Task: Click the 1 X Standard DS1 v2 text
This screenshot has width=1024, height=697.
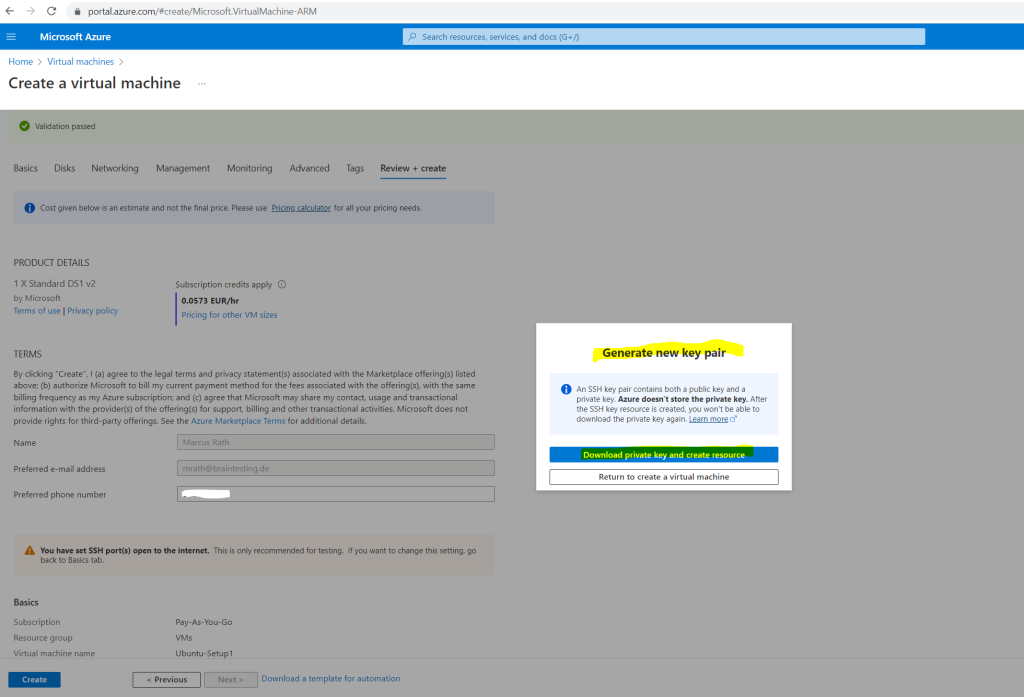Action: 55,284
